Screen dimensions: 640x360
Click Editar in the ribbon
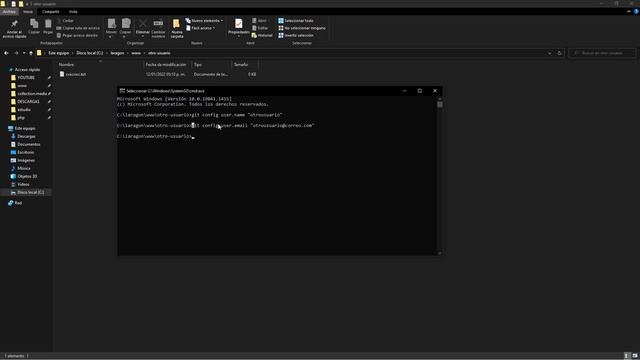click(260, 28)
